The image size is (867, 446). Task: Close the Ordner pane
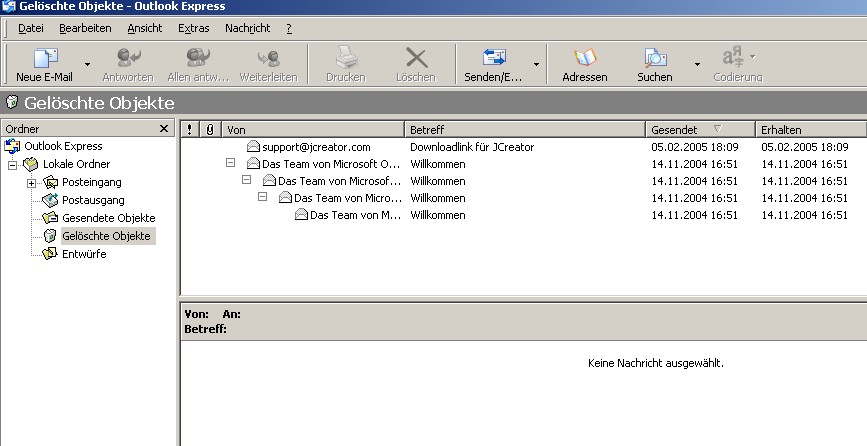pos(164,129)
